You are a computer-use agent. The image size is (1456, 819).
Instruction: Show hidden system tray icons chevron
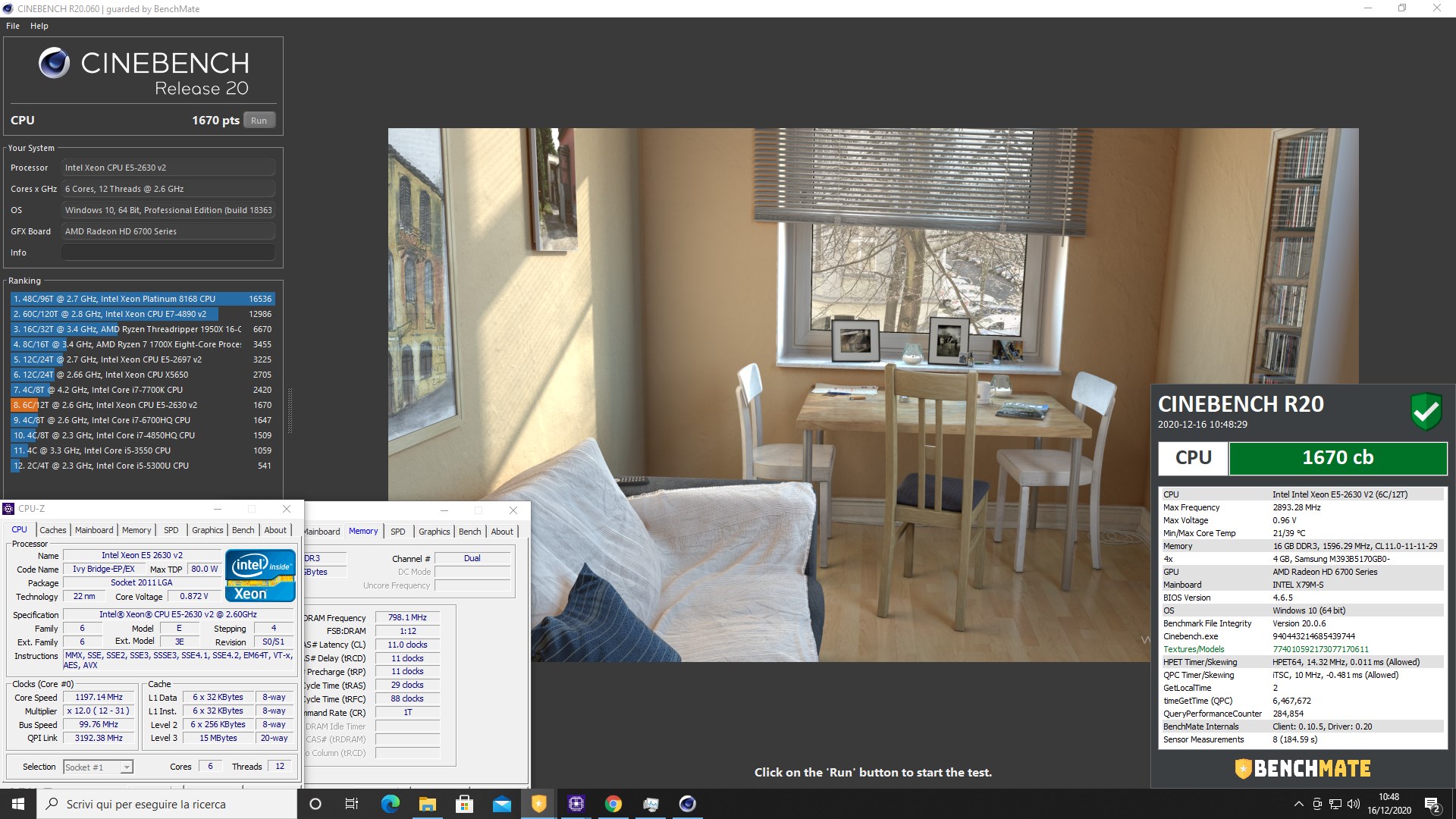pos(1298,804)
